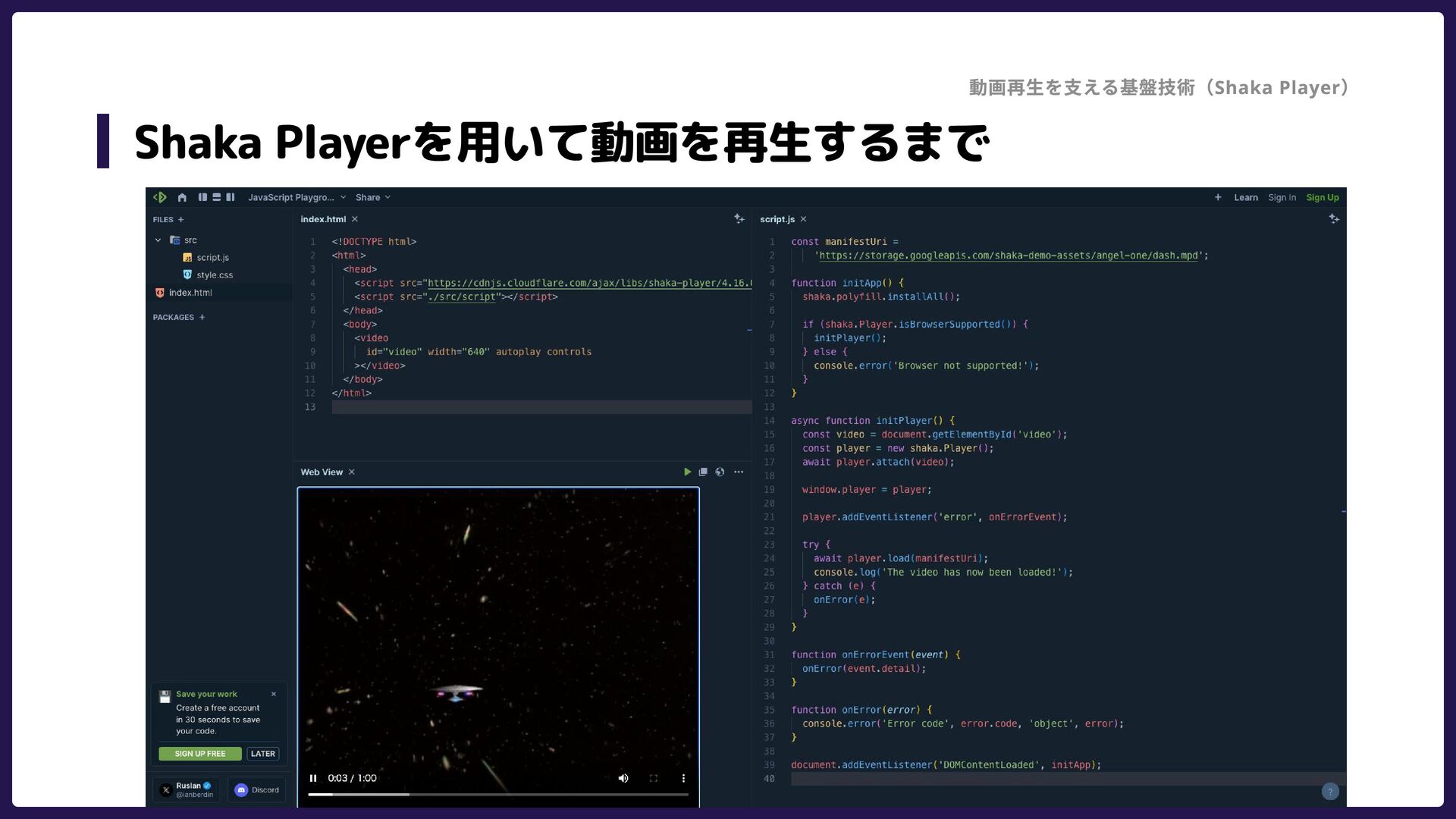This screenshot has width=1456, height=819.
Task: Close the script.js tab
Action: [x=803, y=219]
